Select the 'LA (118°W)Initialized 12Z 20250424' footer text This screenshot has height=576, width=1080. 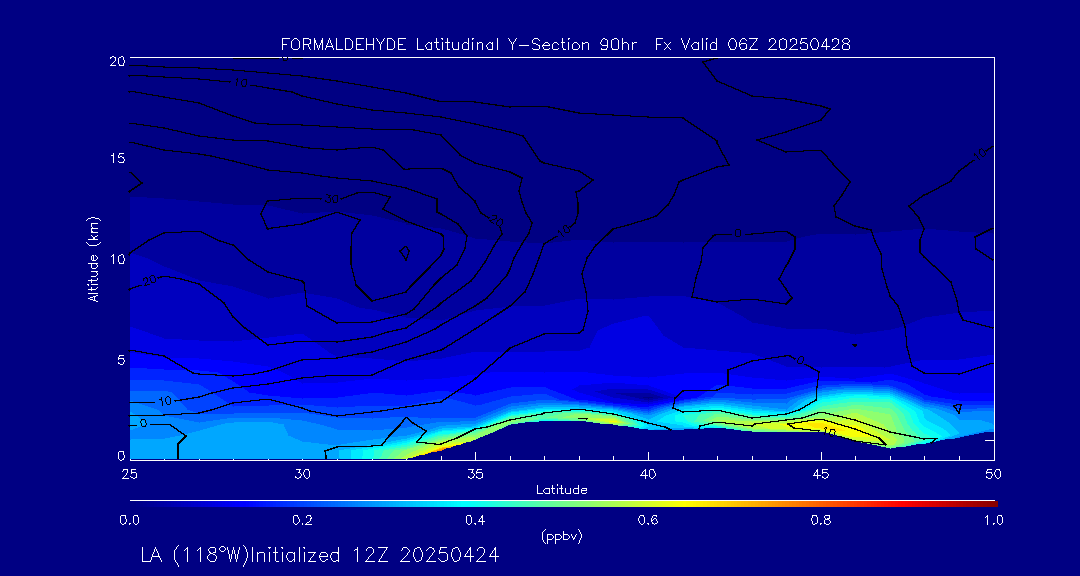click(x=320, y=555)
